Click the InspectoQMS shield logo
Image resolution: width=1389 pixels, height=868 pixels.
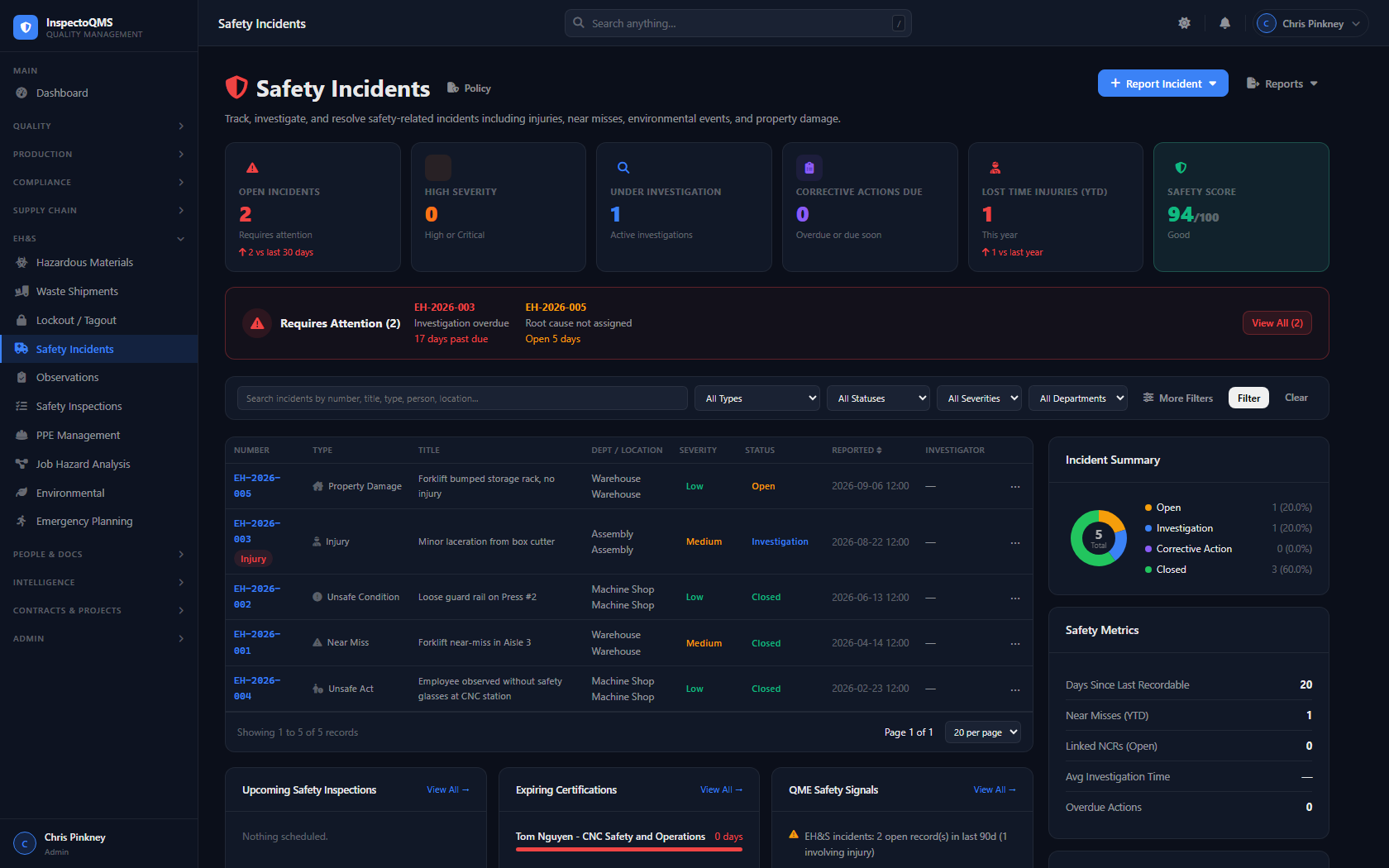tap(26, 27)
